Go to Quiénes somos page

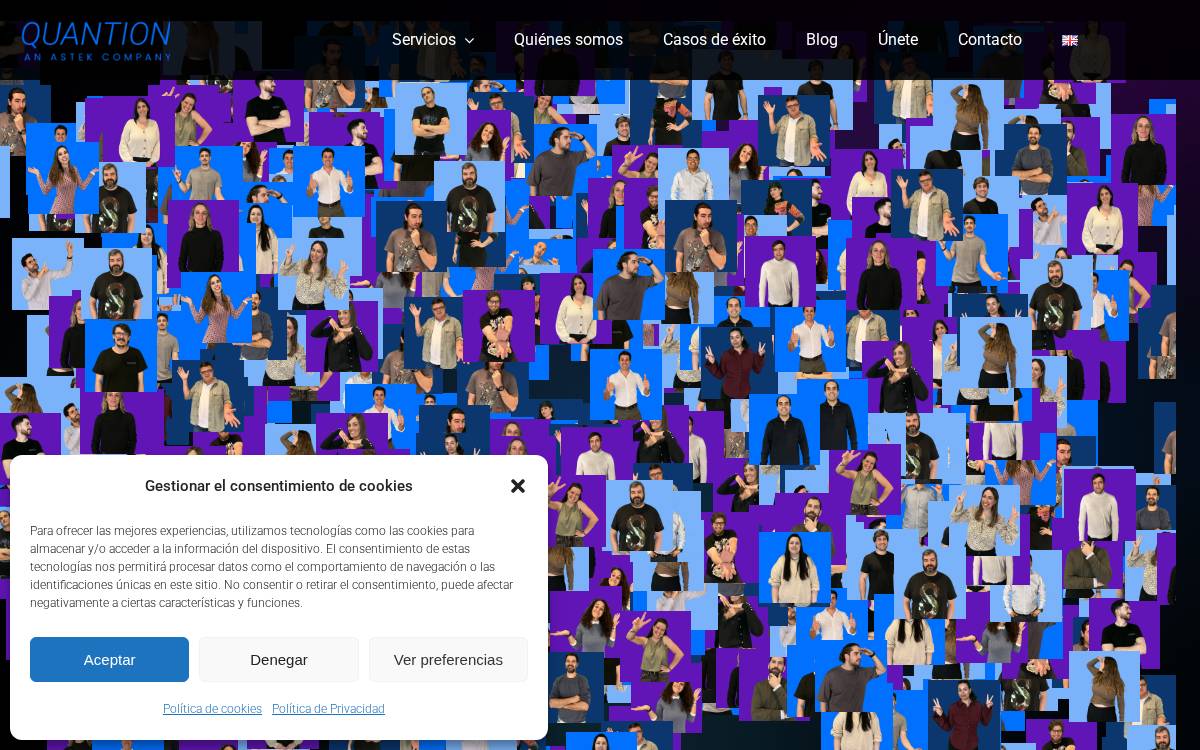[x=568, y=40]
